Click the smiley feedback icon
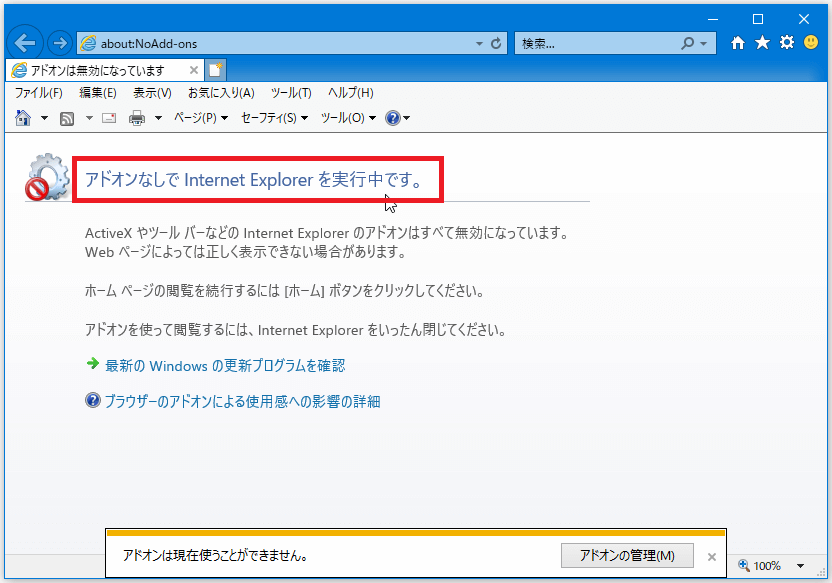The image size is (832, 583). pyautogui.click(x=811, y=43)
